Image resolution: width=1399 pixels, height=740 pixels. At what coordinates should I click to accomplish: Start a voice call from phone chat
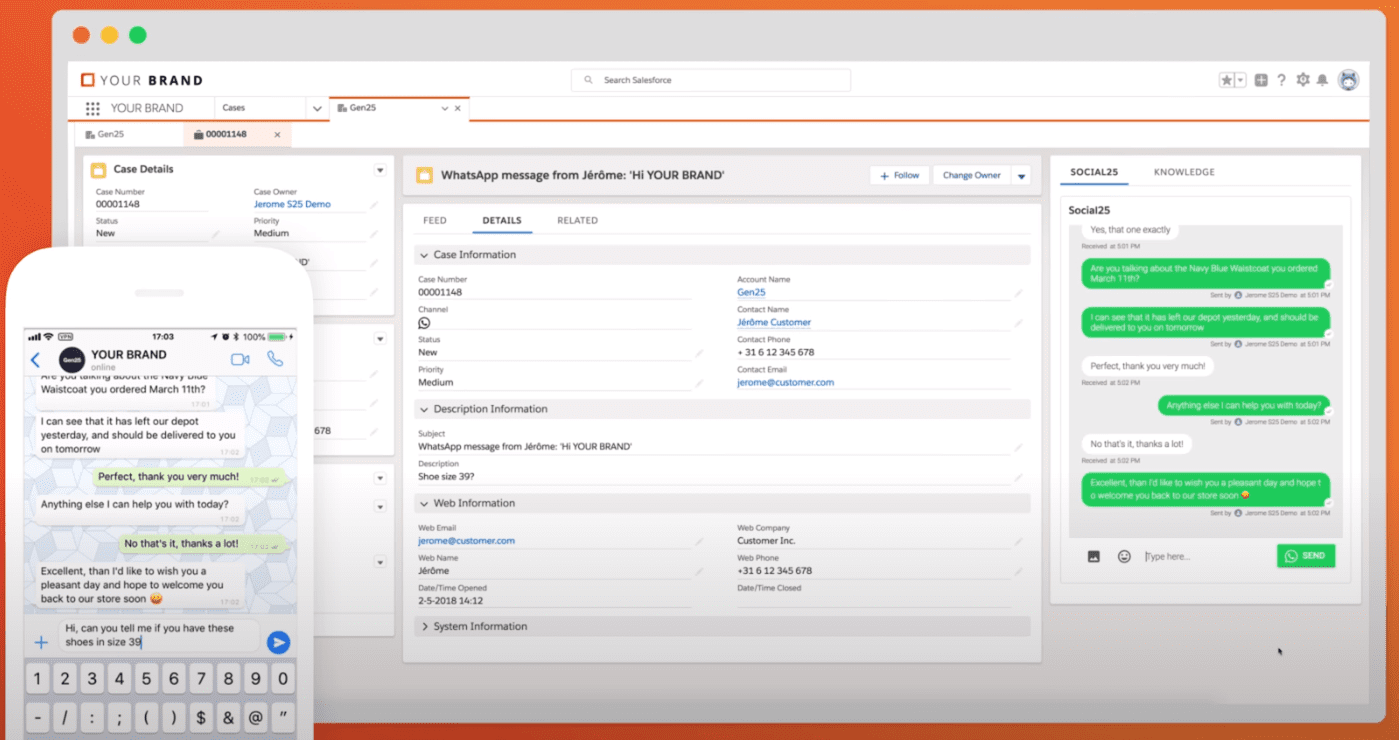click(x=275, y=359)
